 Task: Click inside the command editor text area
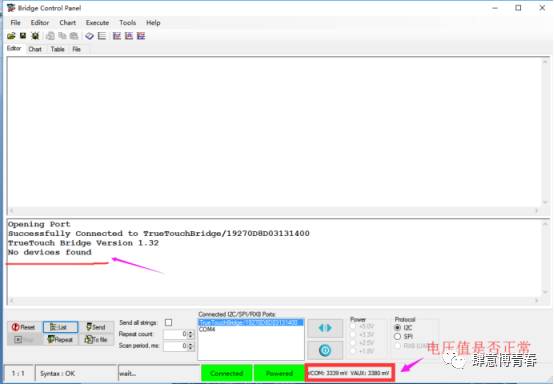coord(274,132)
